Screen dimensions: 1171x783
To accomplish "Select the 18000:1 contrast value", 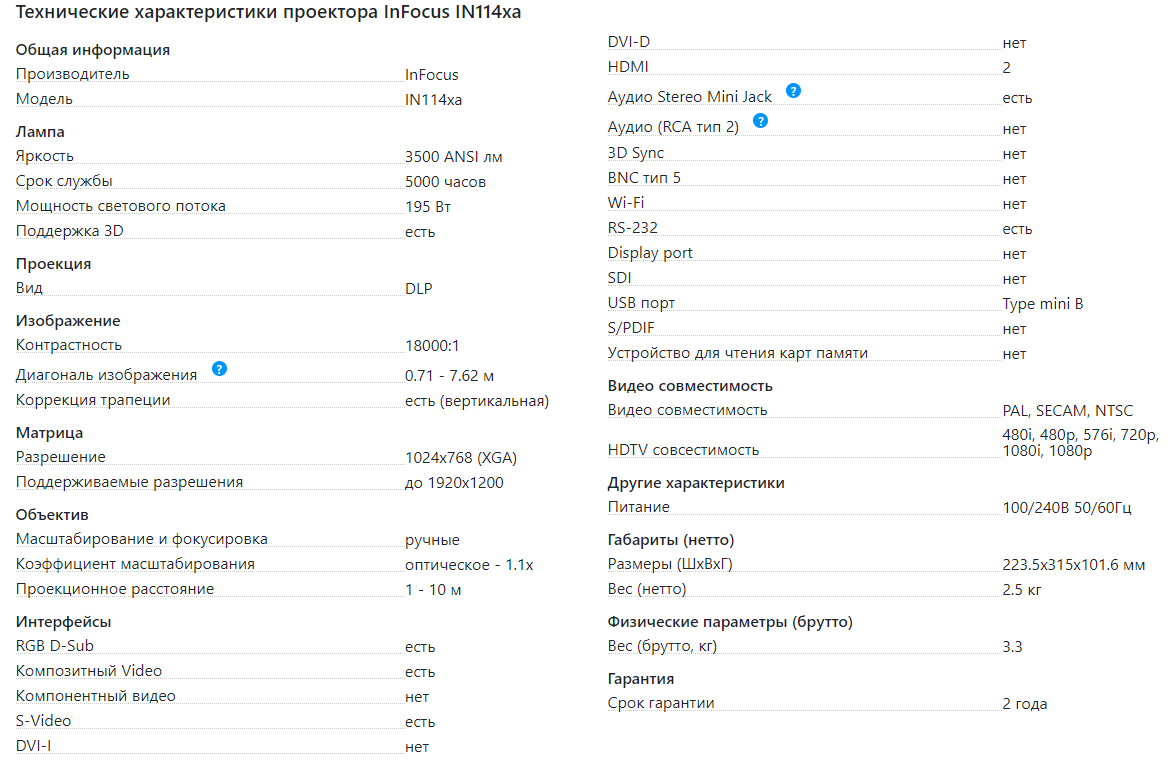I will [432, 346].
